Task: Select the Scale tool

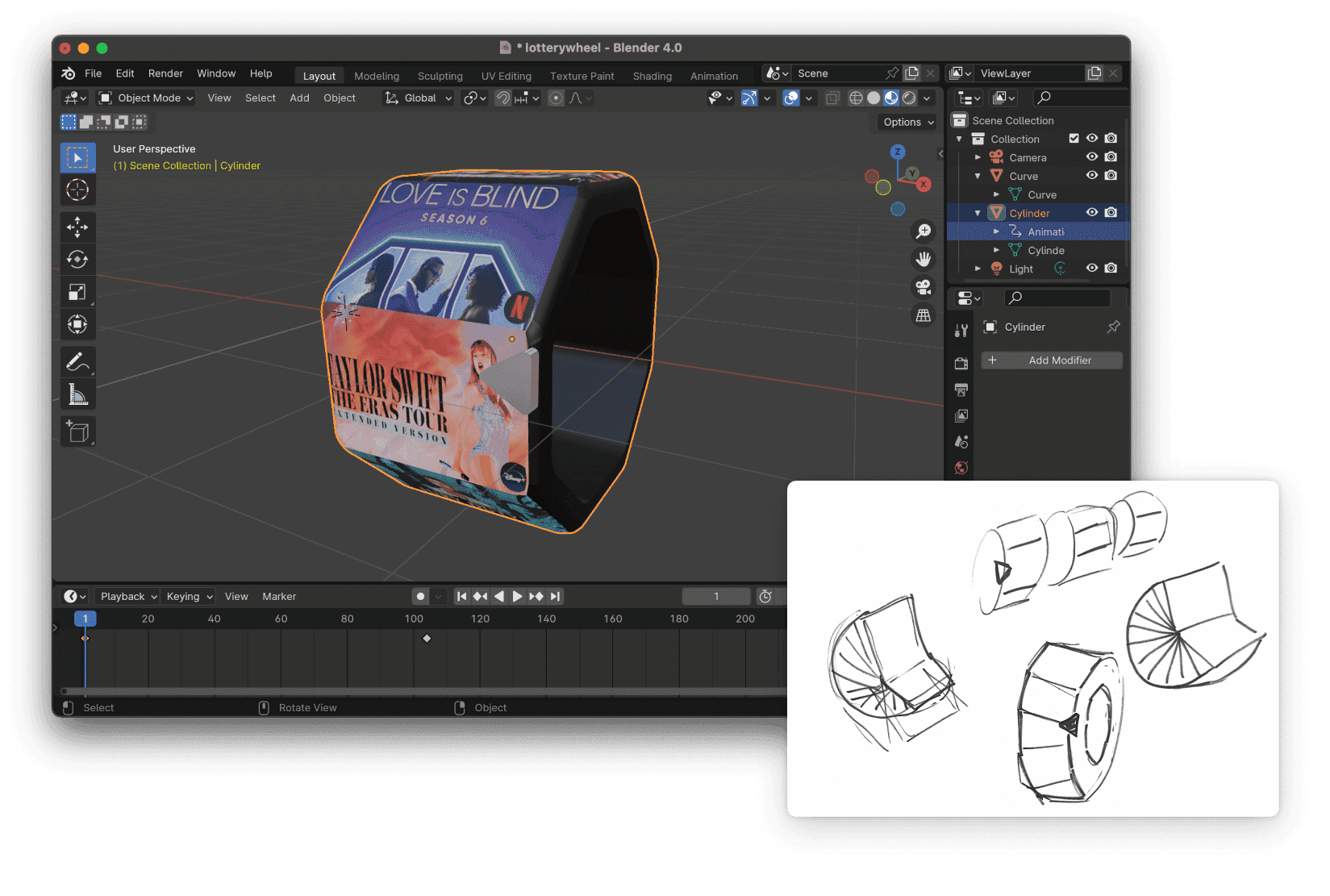Action: [x=77, y=292]
